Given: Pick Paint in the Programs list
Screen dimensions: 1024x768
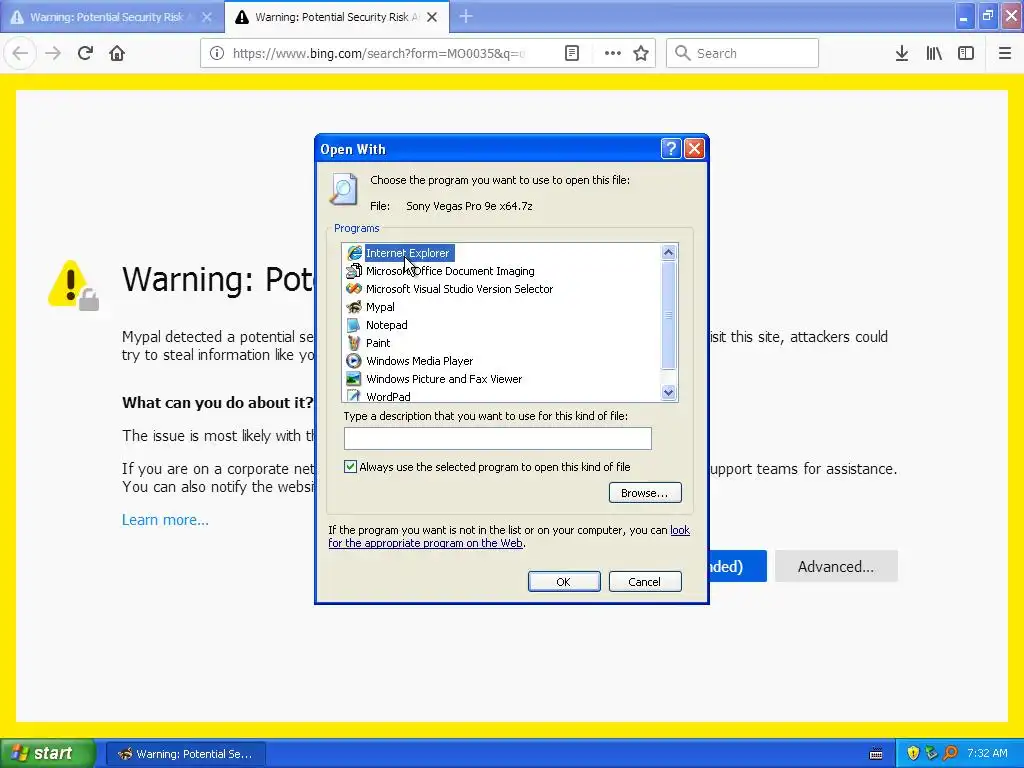Looking at the screenshot, I should [x=378, y=343].
